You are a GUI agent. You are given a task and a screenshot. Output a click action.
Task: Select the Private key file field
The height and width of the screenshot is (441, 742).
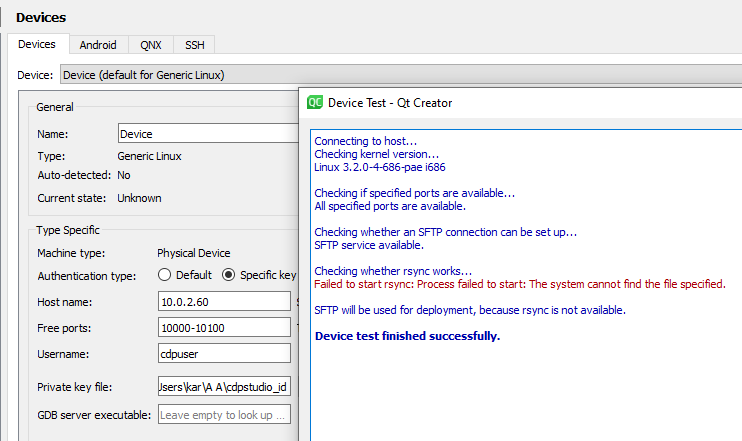(222, 388)
